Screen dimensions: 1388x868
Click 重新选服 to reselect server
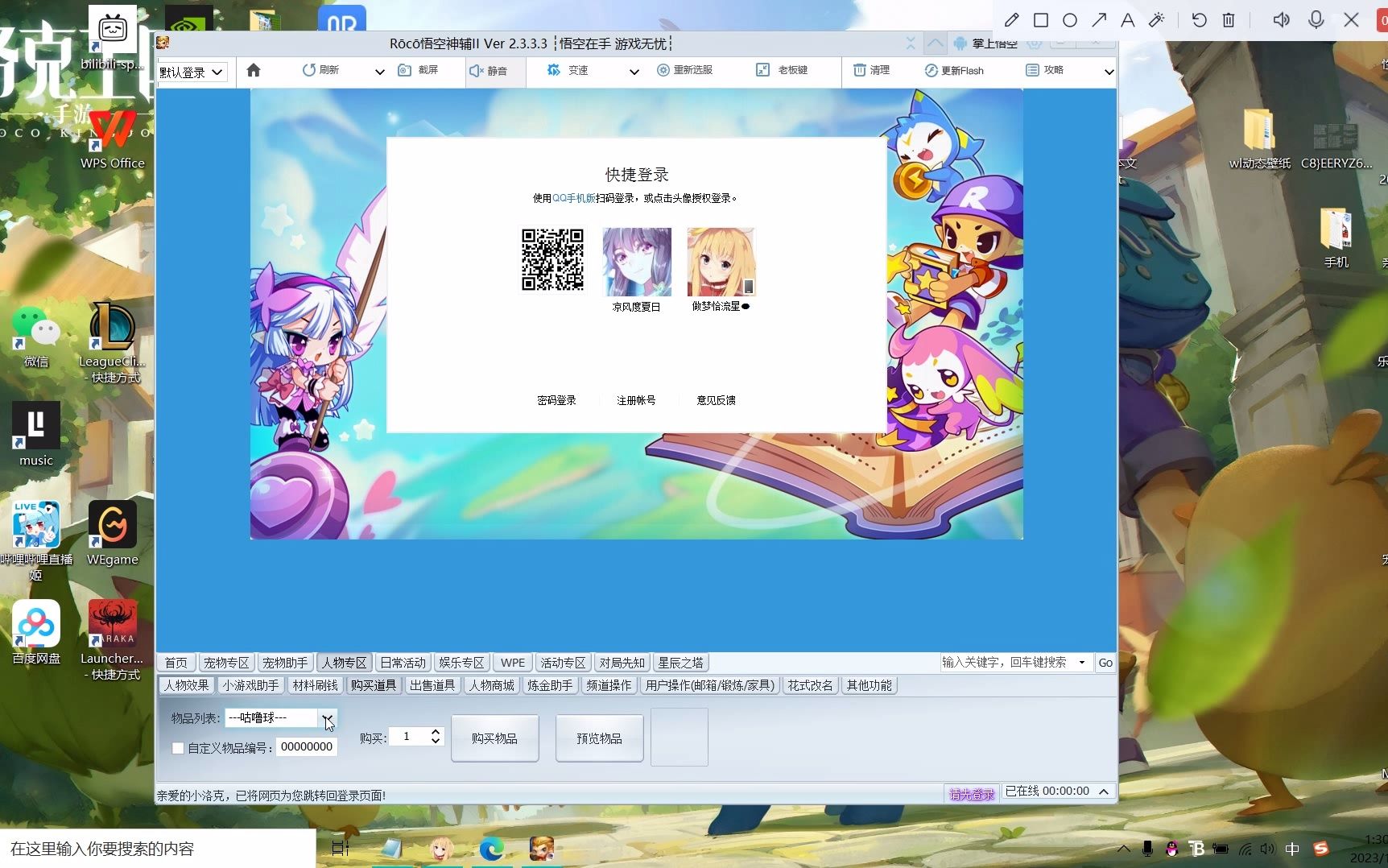pos(685,71)
